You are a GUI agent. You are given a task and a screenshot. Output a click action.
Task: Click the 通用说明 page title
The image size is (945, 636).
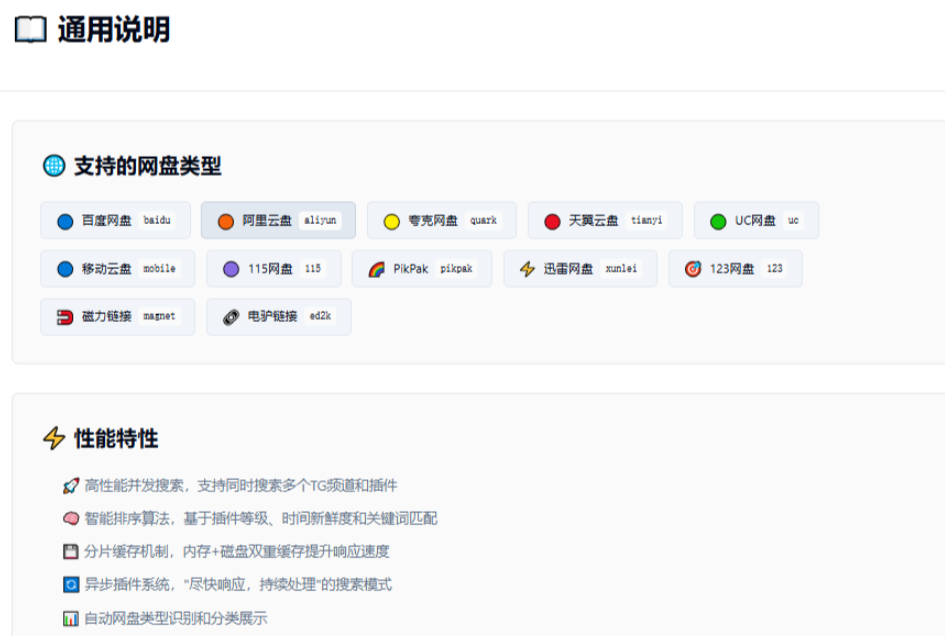click(114, 30)
